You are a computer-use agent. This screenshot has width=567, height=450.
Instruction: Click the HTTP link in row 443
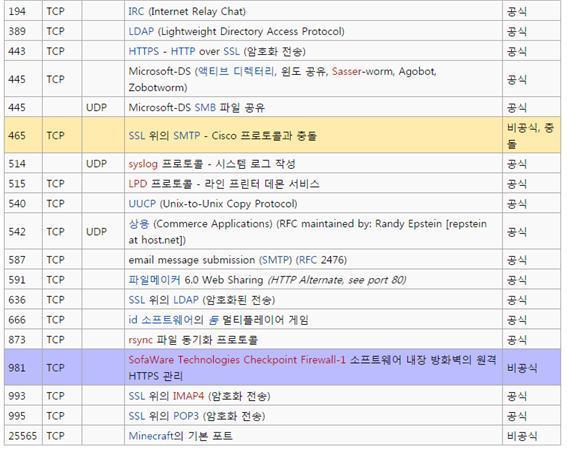pyautogui.click(x=183, y=51)
